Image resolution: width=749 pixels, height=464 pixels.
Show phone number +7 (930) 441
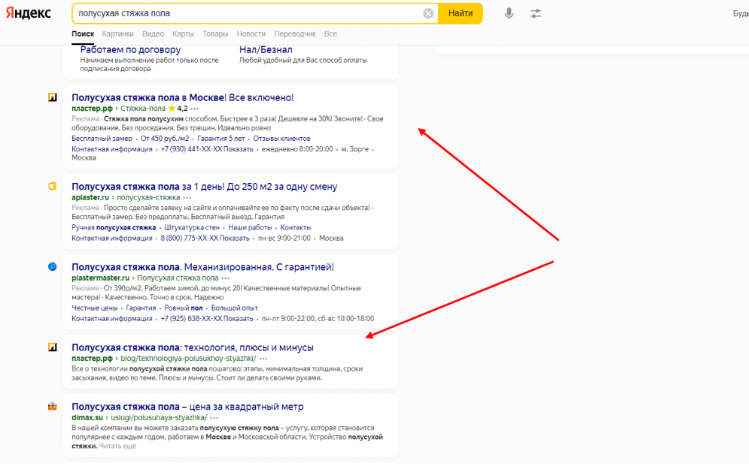[x=207, y=149]
